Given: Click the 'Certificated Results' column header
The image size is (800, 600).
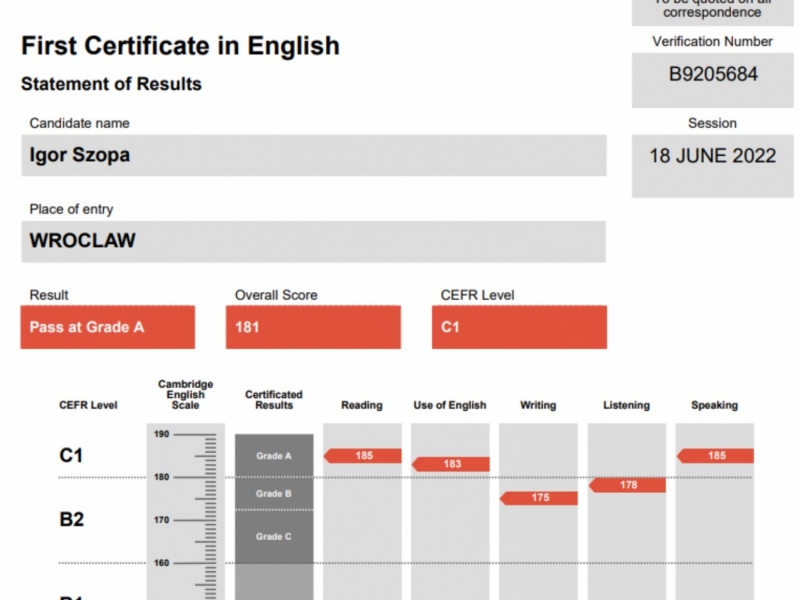Looking at the screenshot, I should 274,399.
